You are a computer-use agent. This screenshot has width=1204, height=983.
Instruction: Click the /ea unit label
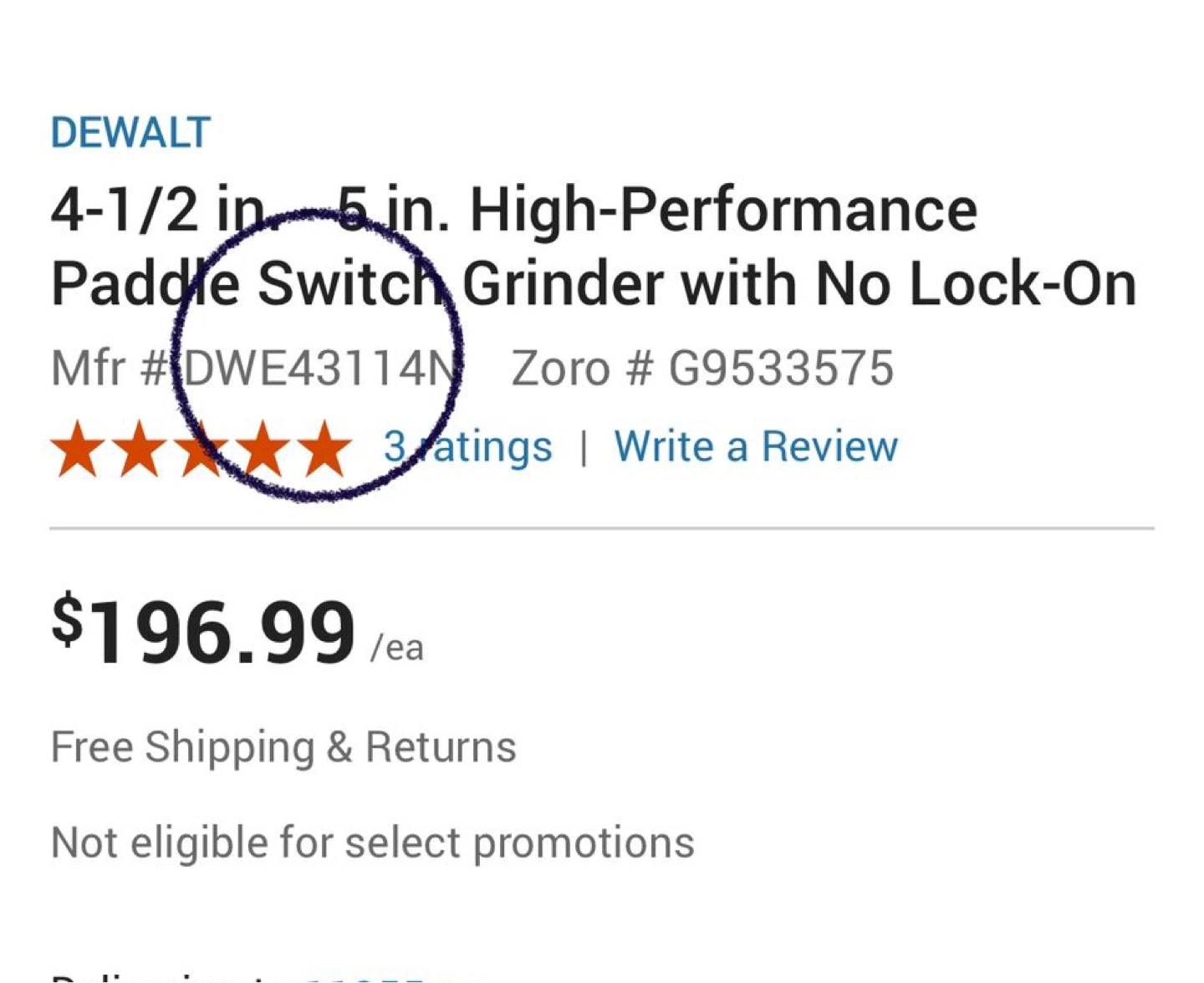point(398,649)
